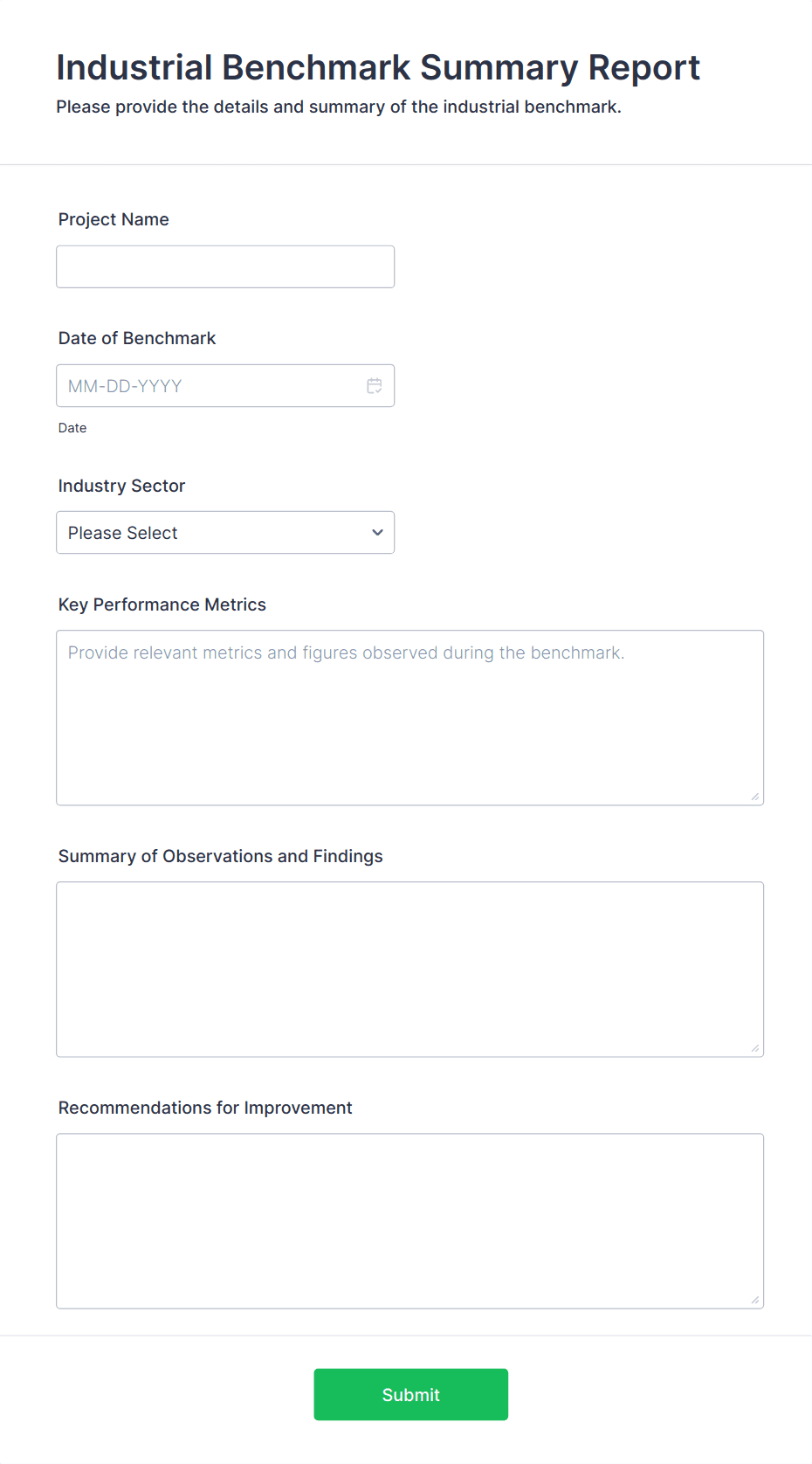Click the small "Date" sublabel
This screenshot has width=812, height=1464.
click(72, 428)
